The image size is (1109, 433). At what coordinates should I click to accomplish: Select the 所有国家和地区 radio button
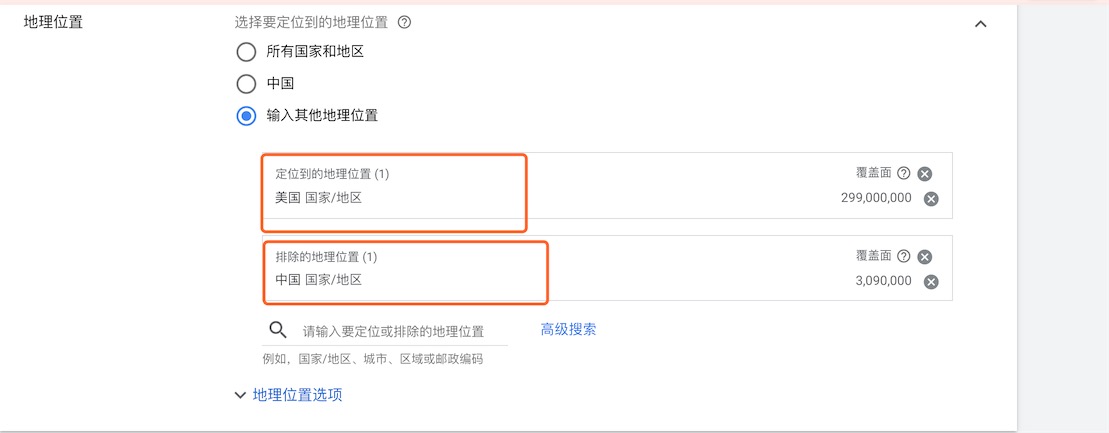pyautogui.click(x=246, y=52)
